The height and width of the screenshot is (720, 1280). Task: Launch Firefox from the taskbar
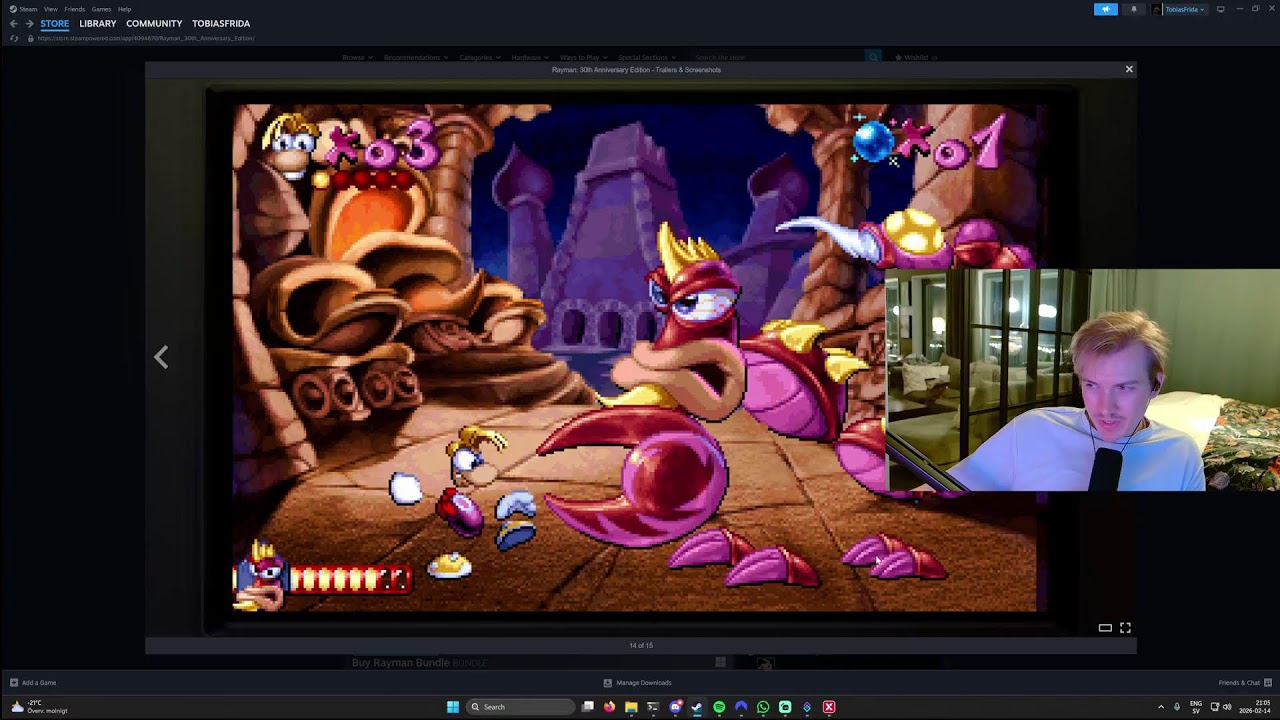point(609,707)
